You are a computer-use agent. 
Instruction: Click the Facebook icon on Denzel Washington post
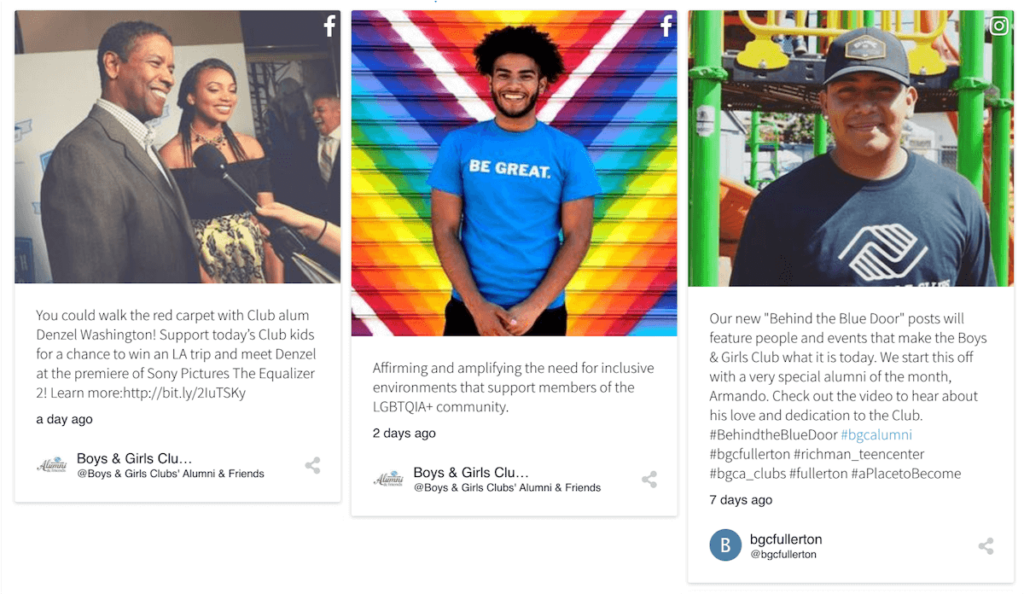(330, 26)
